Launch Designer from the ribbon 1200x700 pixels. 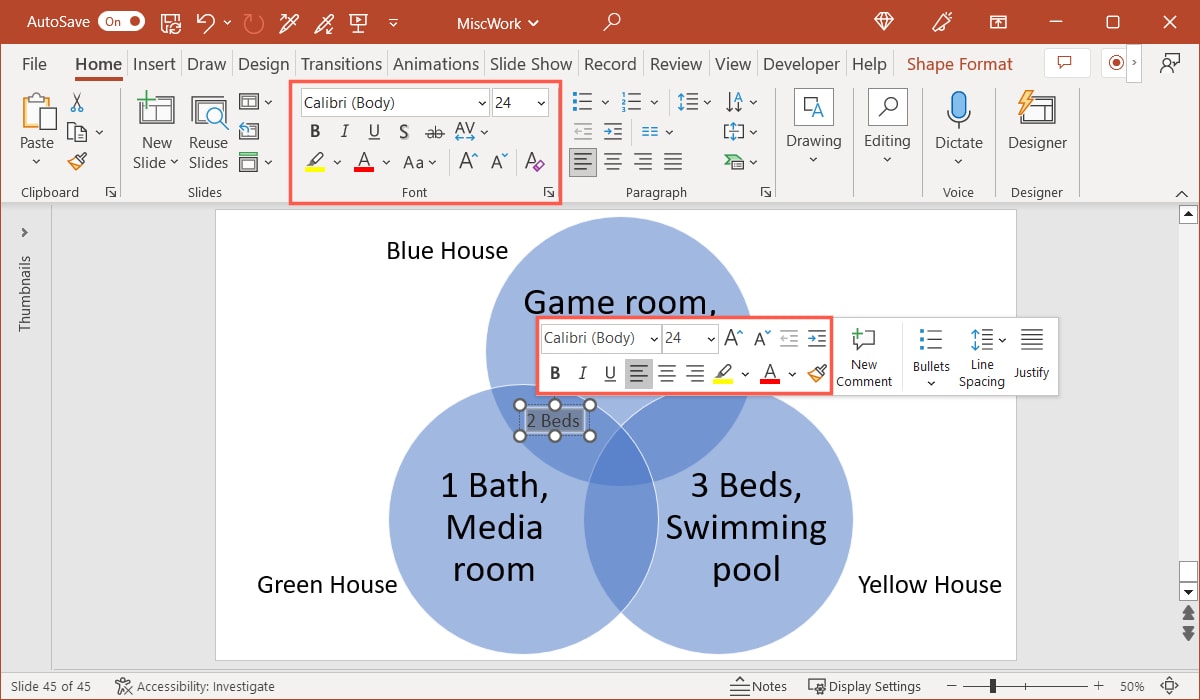click(1037, 120)
